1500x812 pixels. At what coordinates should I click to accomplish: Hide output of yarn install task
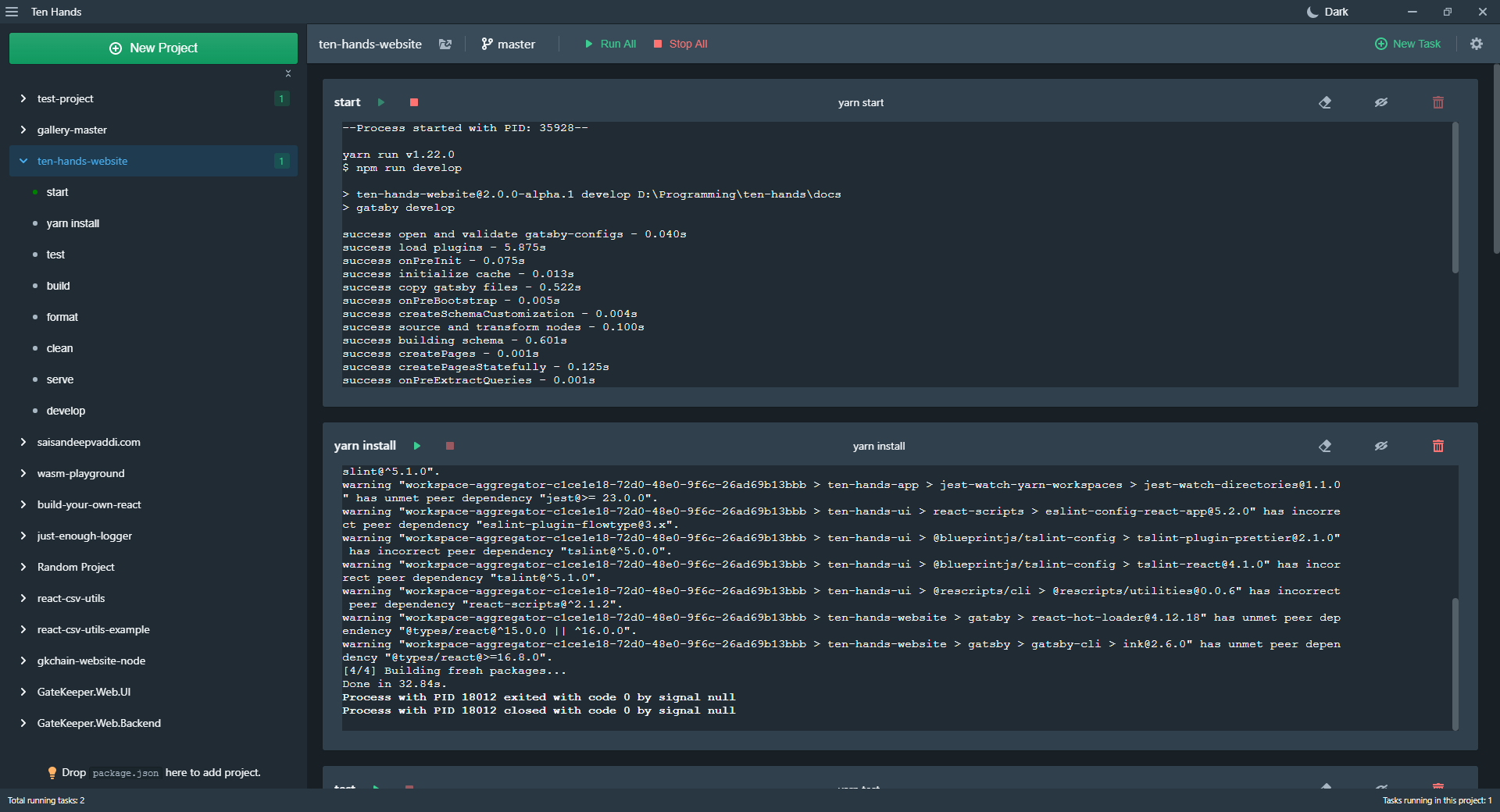pyautogui.click(x=1381, y=446)
